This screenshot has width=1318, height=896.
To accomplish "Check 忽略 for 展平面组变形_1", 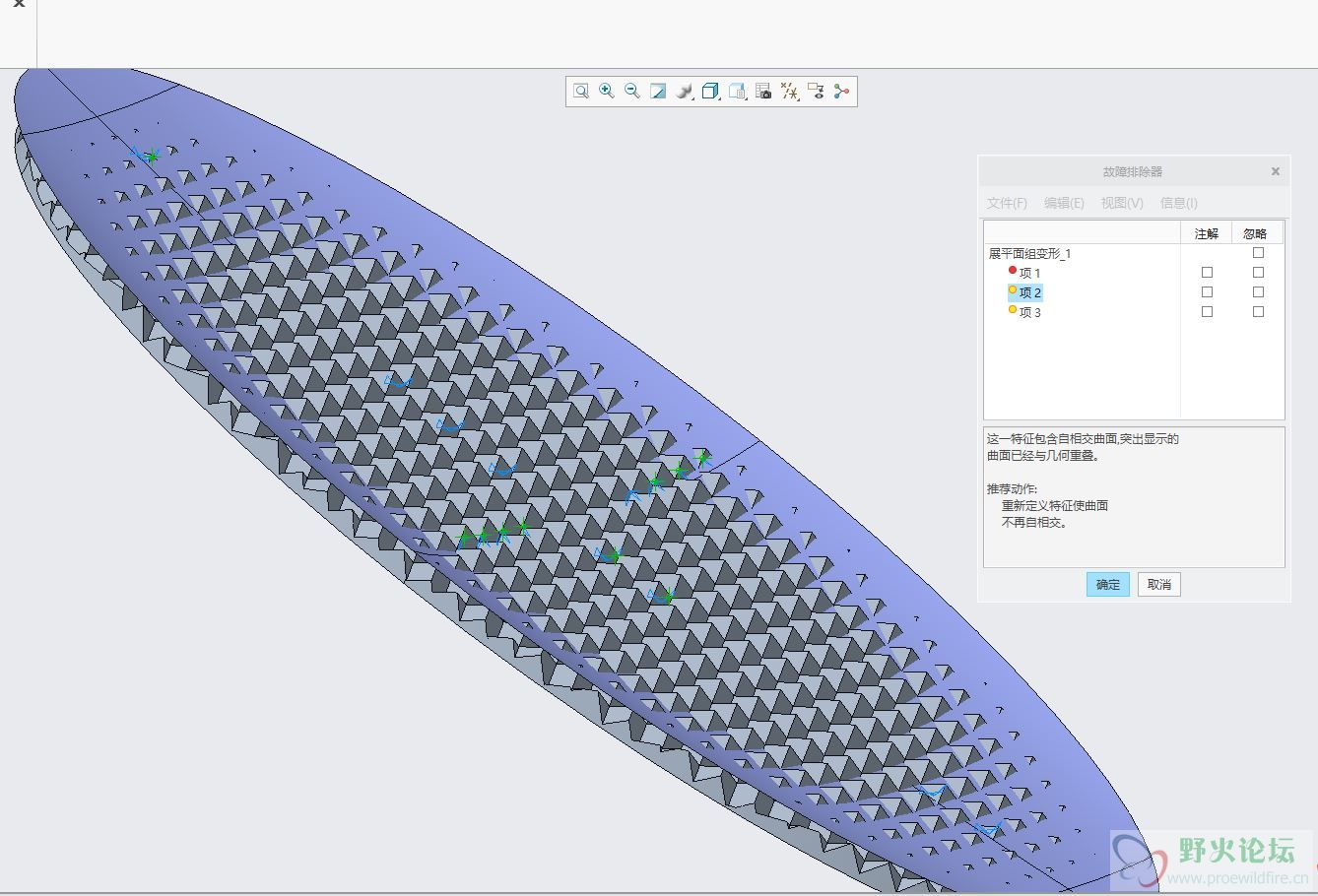I will pos(1258,253).
